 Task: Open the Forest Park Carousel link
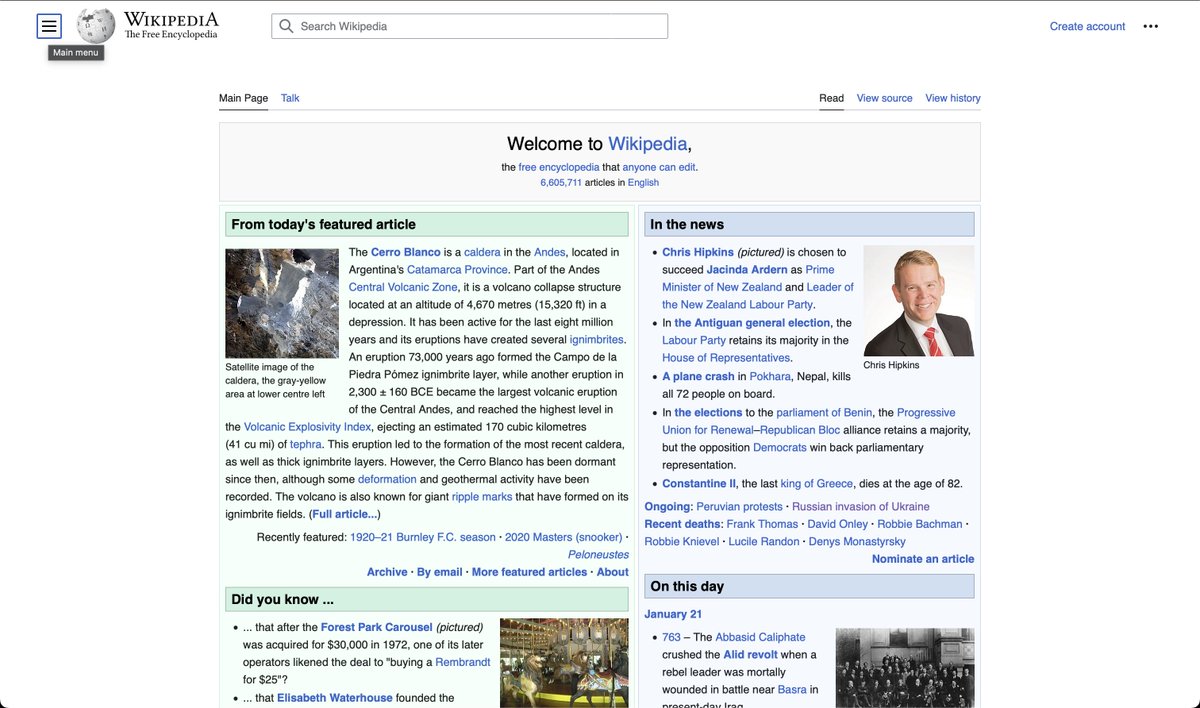point(377,627)
